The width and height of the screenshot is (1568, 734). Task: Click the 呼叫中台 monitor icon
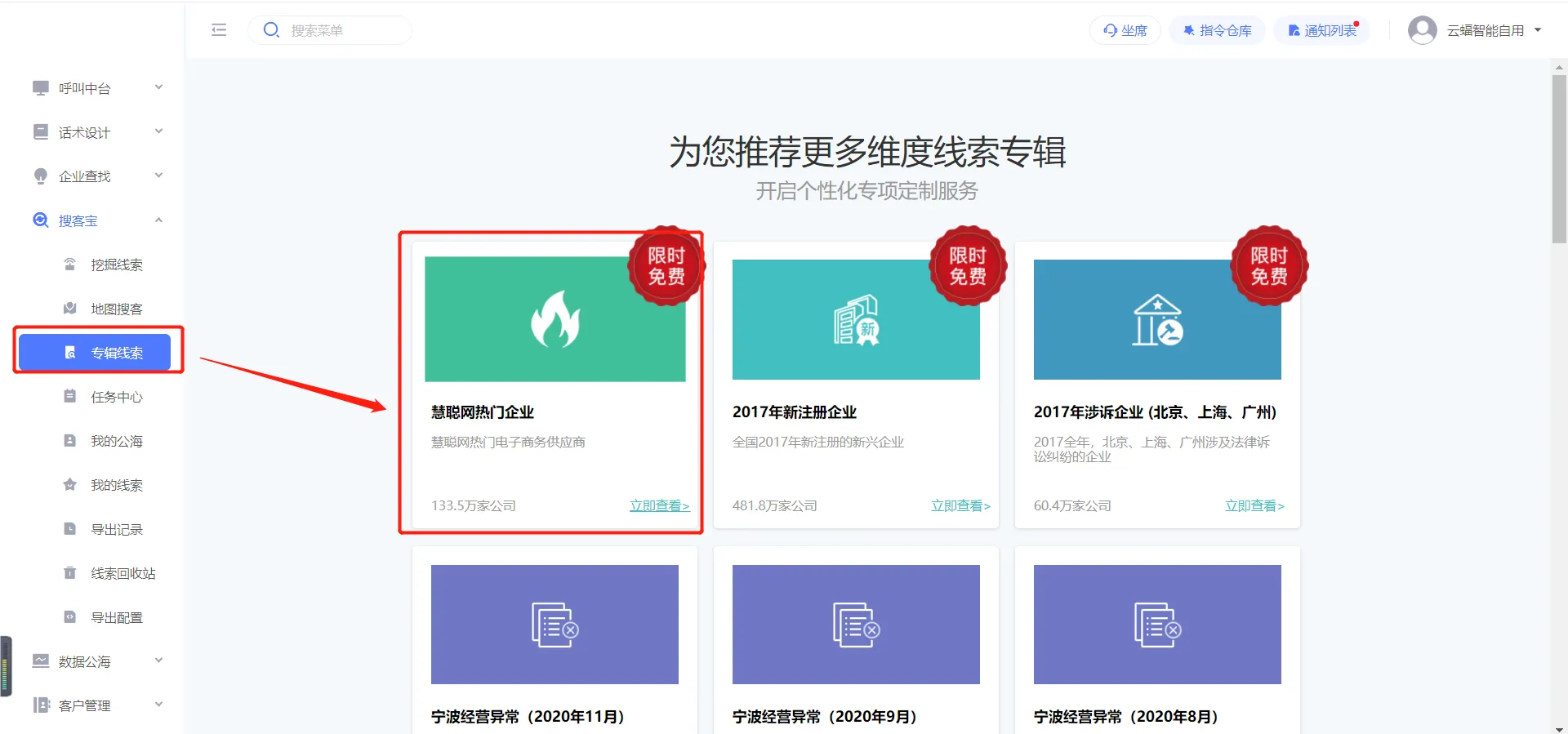pyautogui.click(x=41, y=87)
